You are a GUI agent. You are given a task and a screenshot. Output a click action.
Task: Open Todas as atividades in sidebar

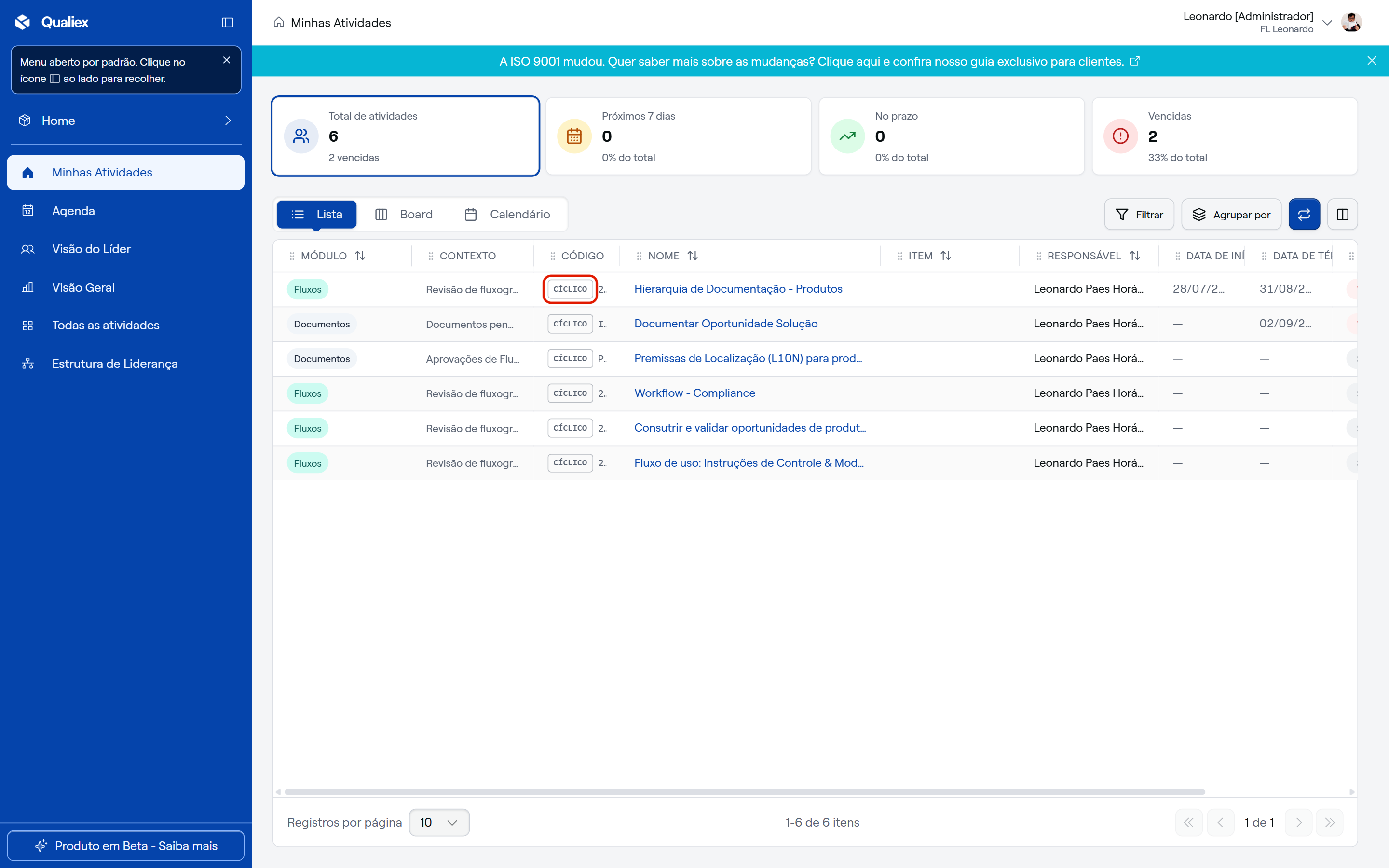click(x=126, y=325)
